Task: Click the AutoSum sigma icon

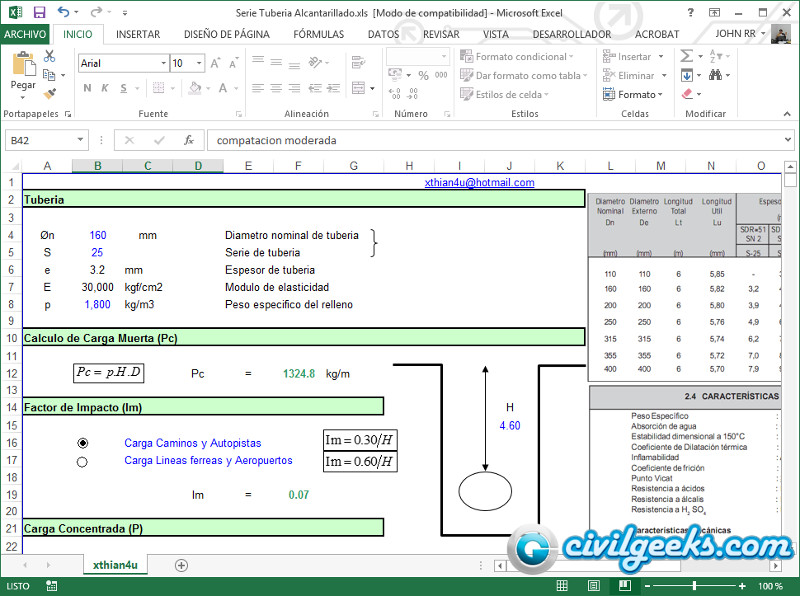Action: click(x=687, y=57)
